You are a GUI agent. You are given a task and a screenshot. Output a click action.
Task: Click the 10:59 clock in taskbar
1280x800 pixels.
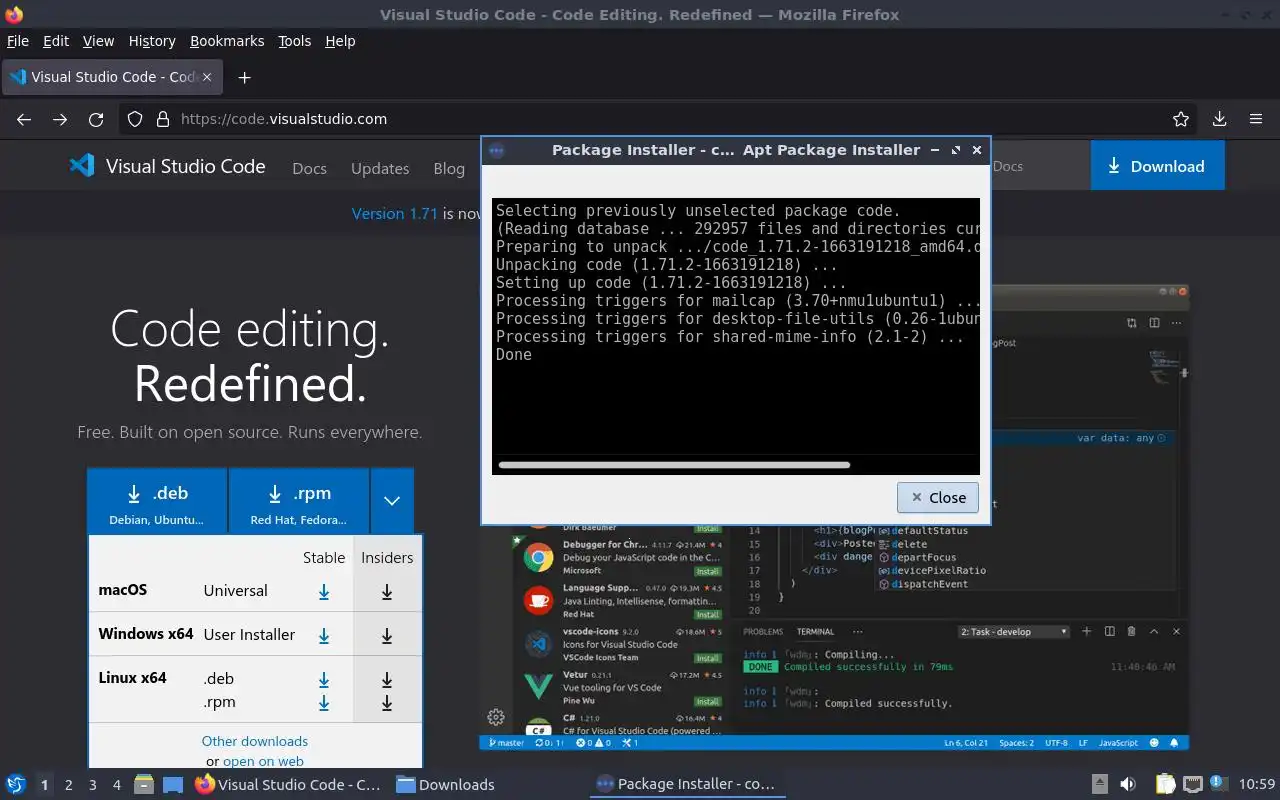tap(1257, 784)
